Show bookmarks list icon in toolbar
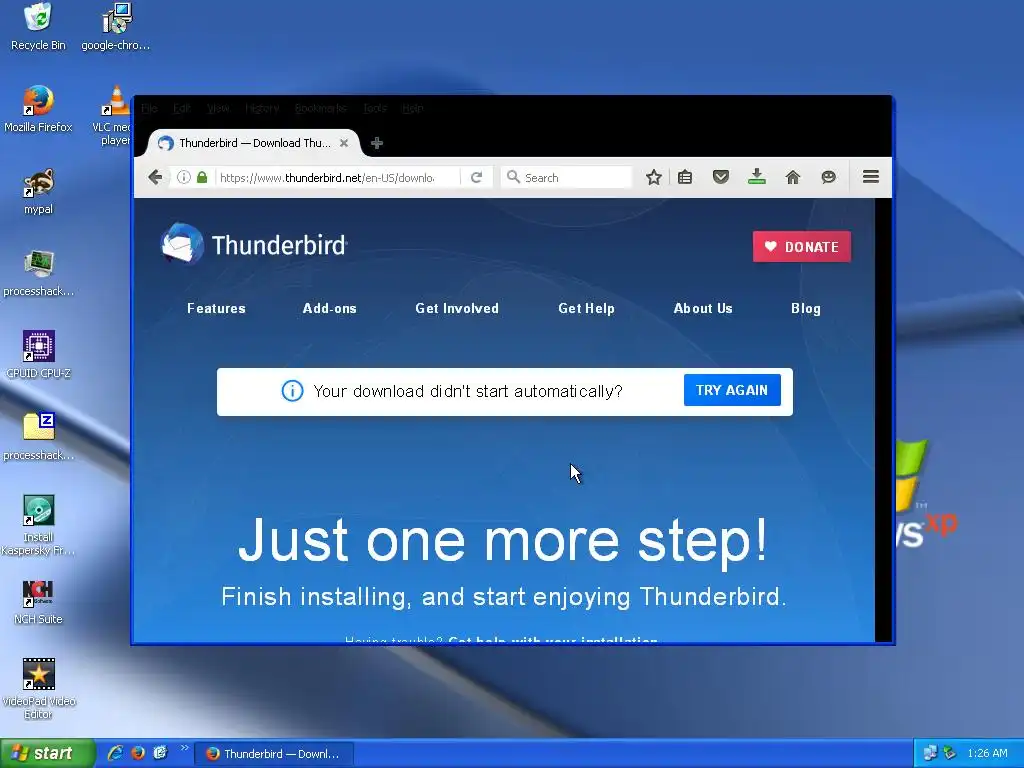 pos(685,177)
